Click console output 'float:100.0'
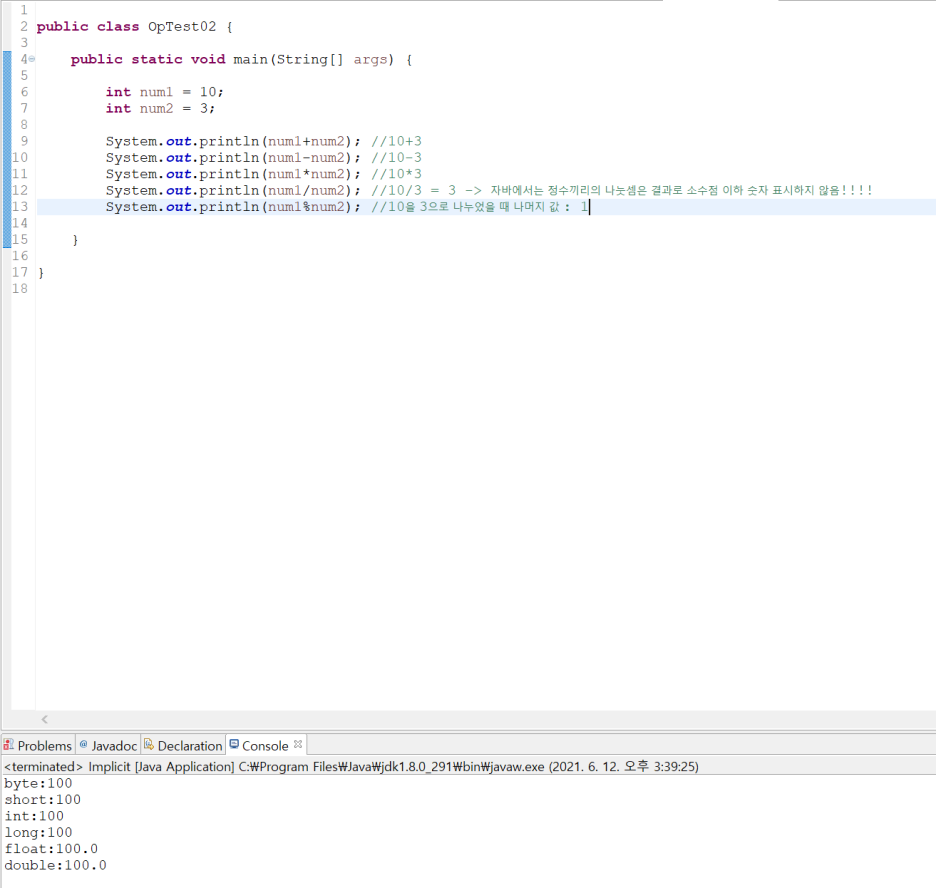 (51, 849)
